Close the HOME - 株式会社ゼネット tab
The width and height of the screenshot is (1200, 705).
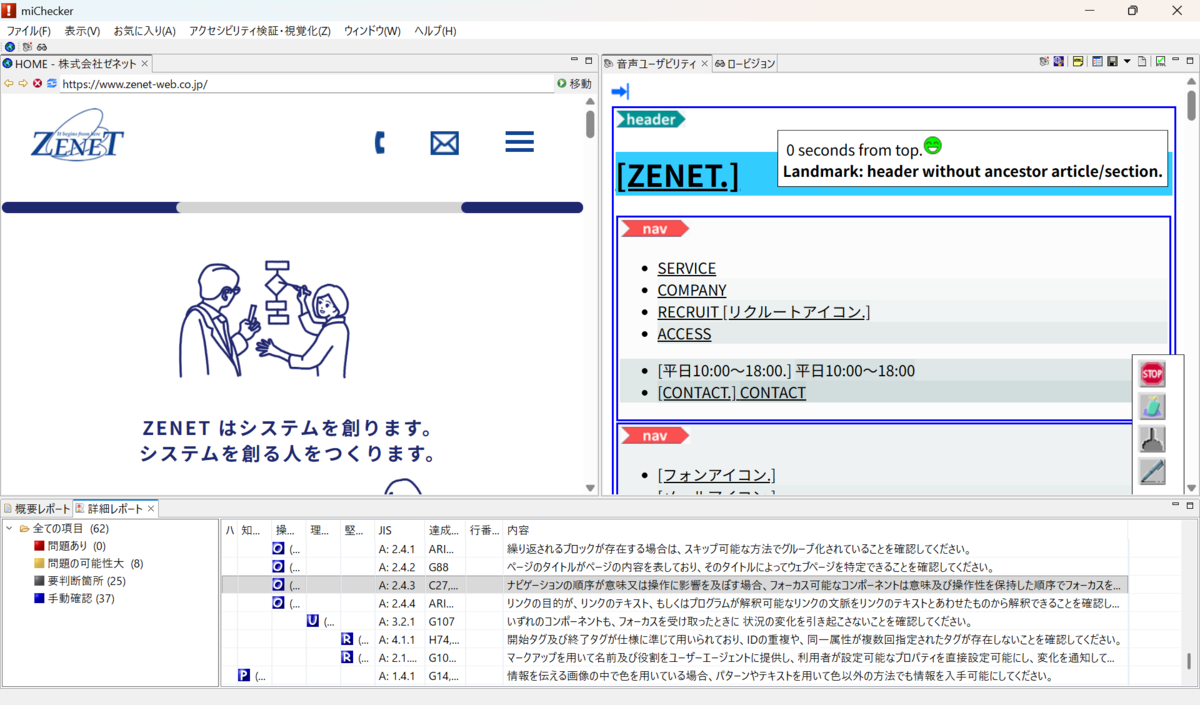tap(144, 63)
